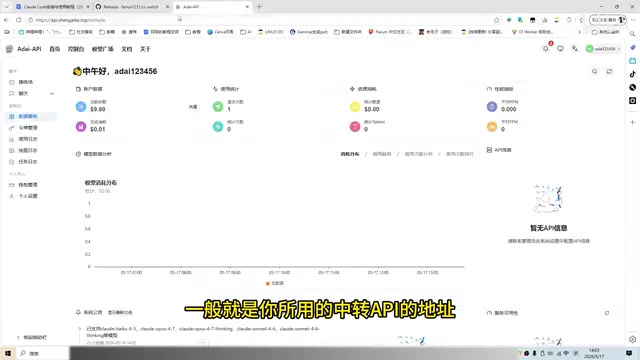Open the Canva bookmark

(220, 31)
